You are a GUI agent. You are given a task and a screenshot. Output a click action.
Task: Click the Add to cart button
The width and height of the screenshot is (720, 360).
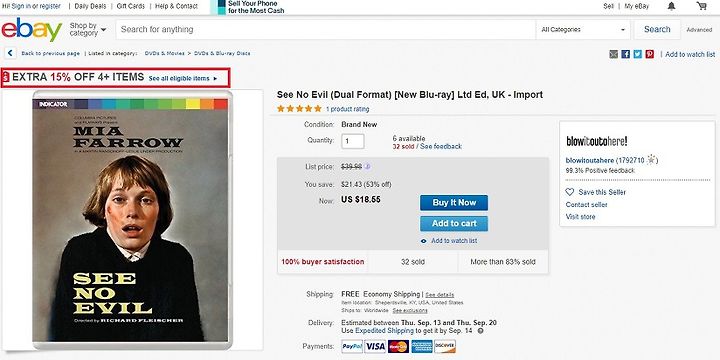(x=454, y=224)
